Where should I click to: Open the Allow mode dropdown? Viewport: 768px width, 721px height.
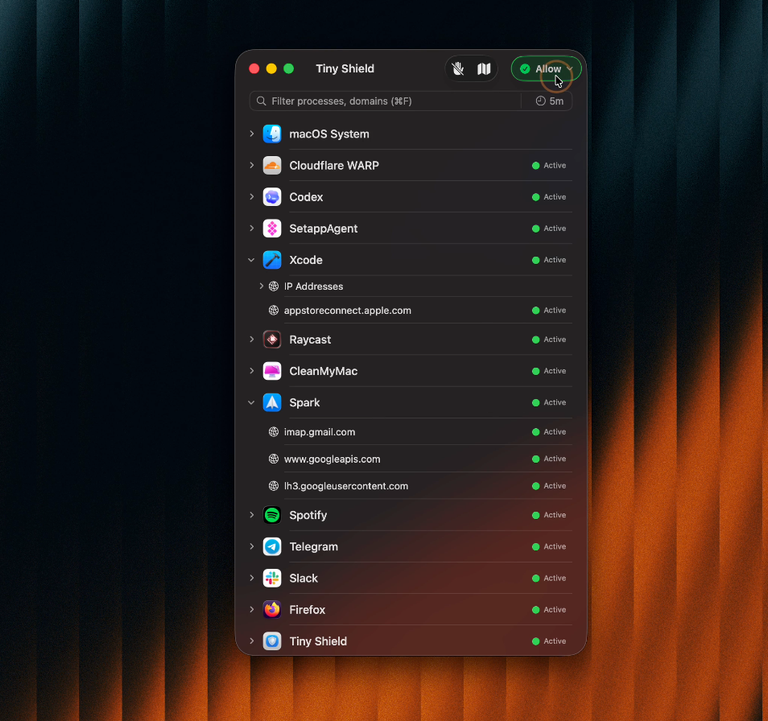[x=546, y=69]
